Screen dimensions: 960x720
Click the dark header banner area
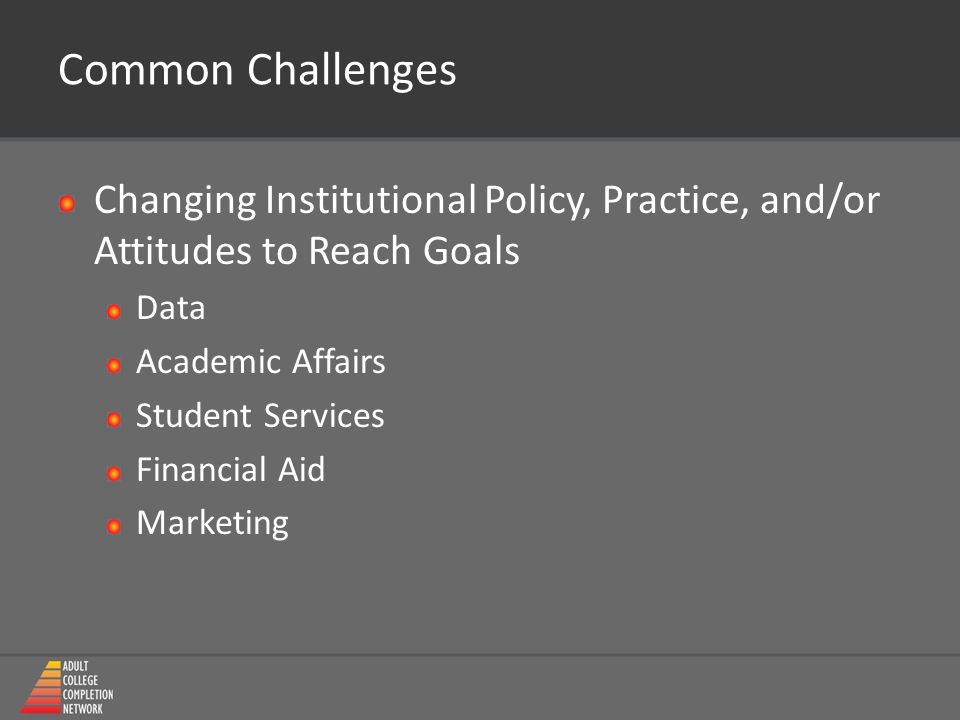tap(480, 69)
